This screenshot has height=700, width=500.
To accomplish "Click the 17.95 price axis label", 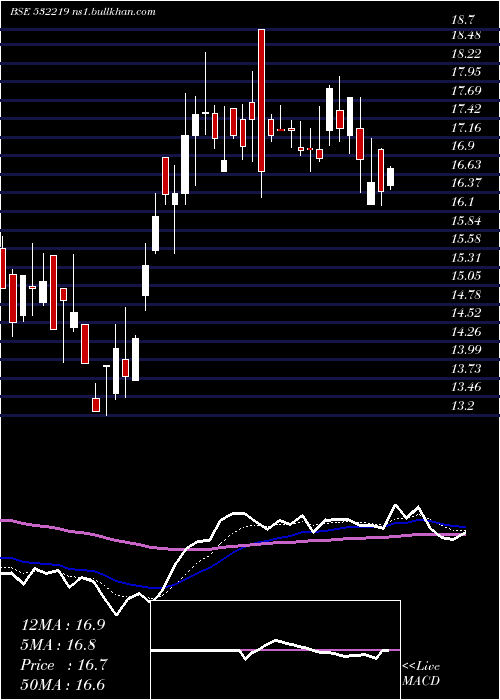I will [466, 72].
